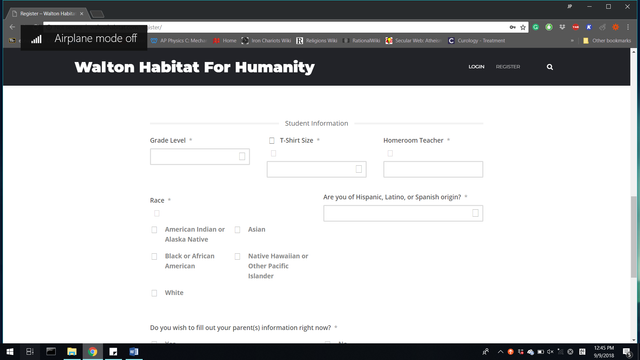Select the Register – Walton Habitat browser tab
The image size is (640, 360).
point(47,13)
